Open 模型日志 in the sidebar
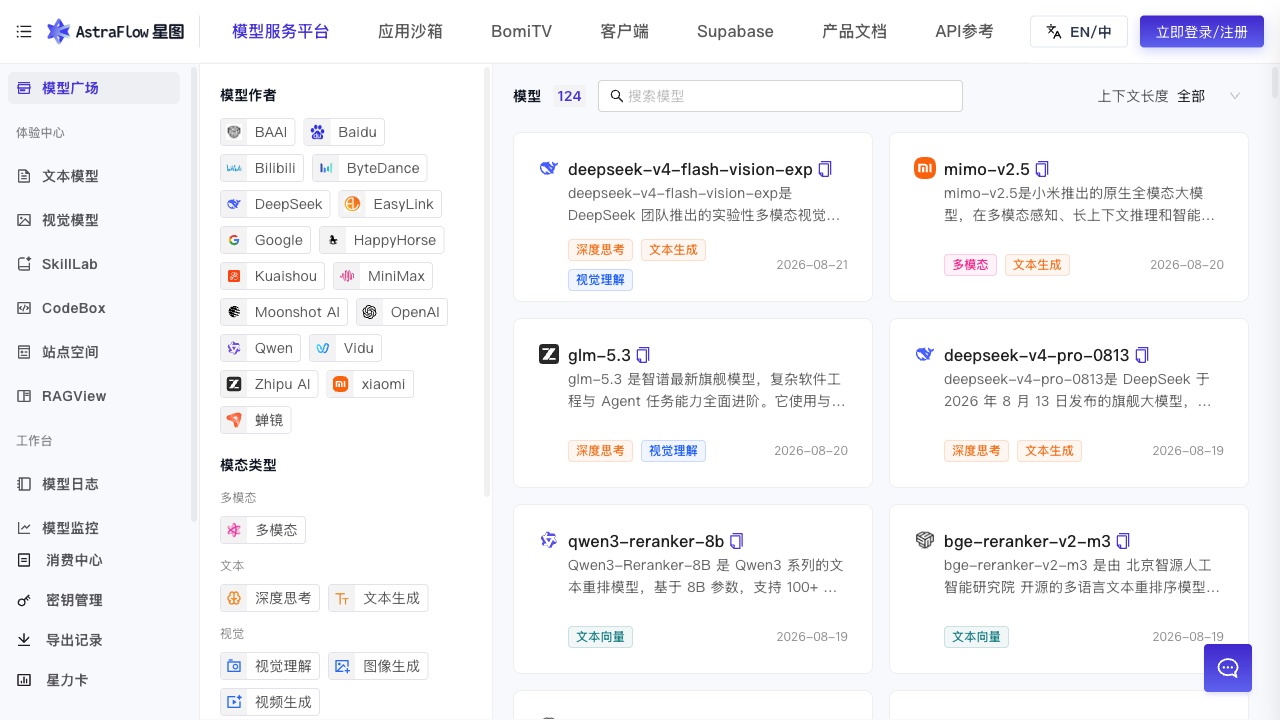 point(94,484)
